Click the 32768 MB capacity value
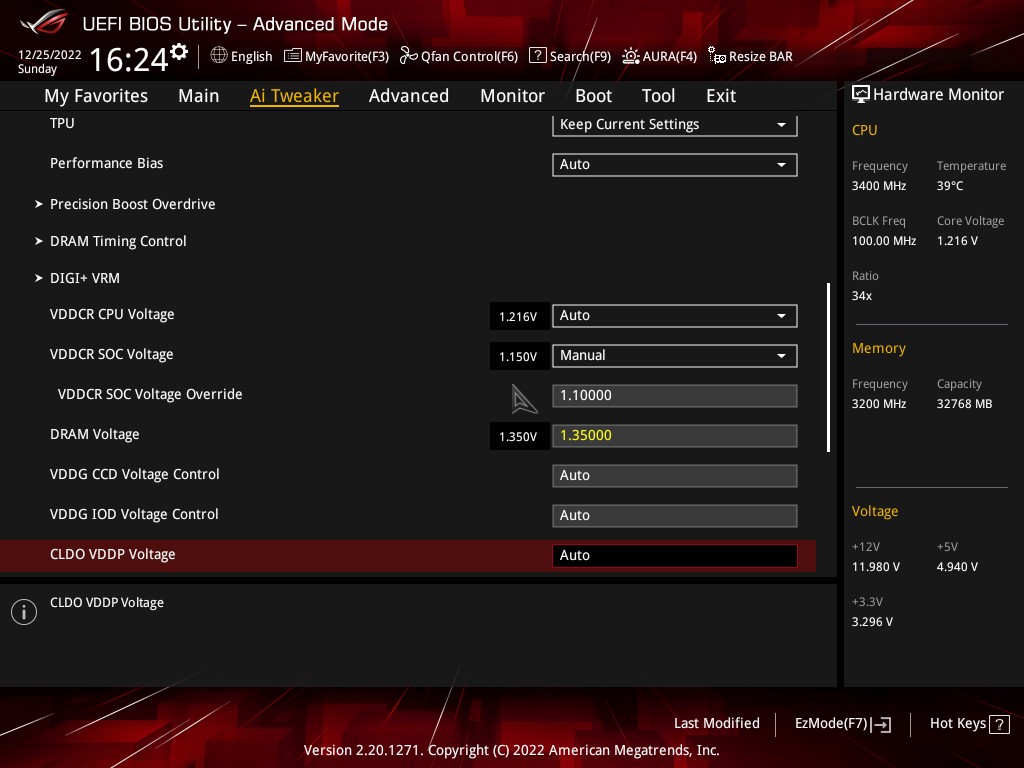The width and height of the screenshot is (1024, 768). (x=964, y=404)
